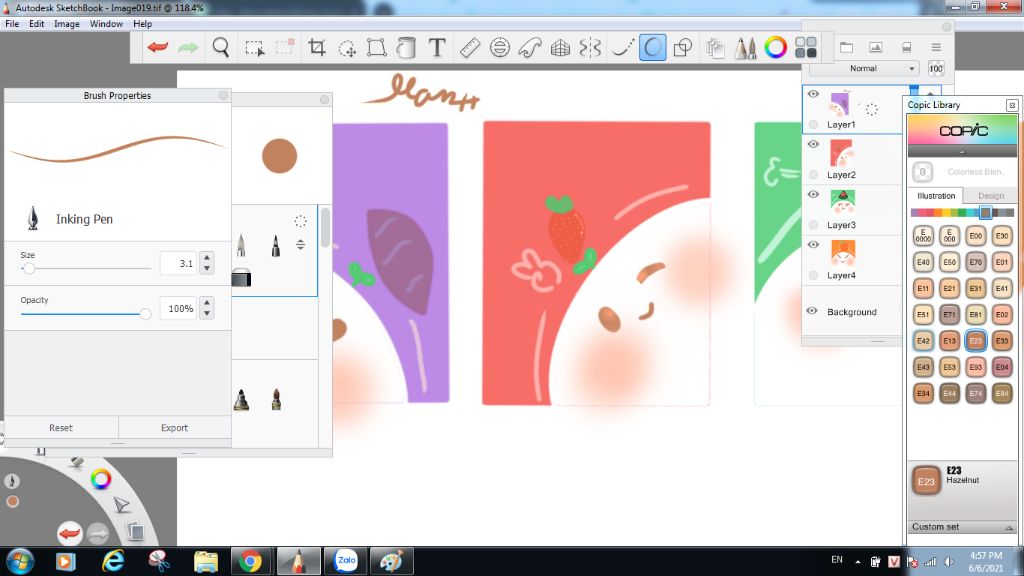
Task: Select the Steady Stroke tool
Action: (622, 47)
